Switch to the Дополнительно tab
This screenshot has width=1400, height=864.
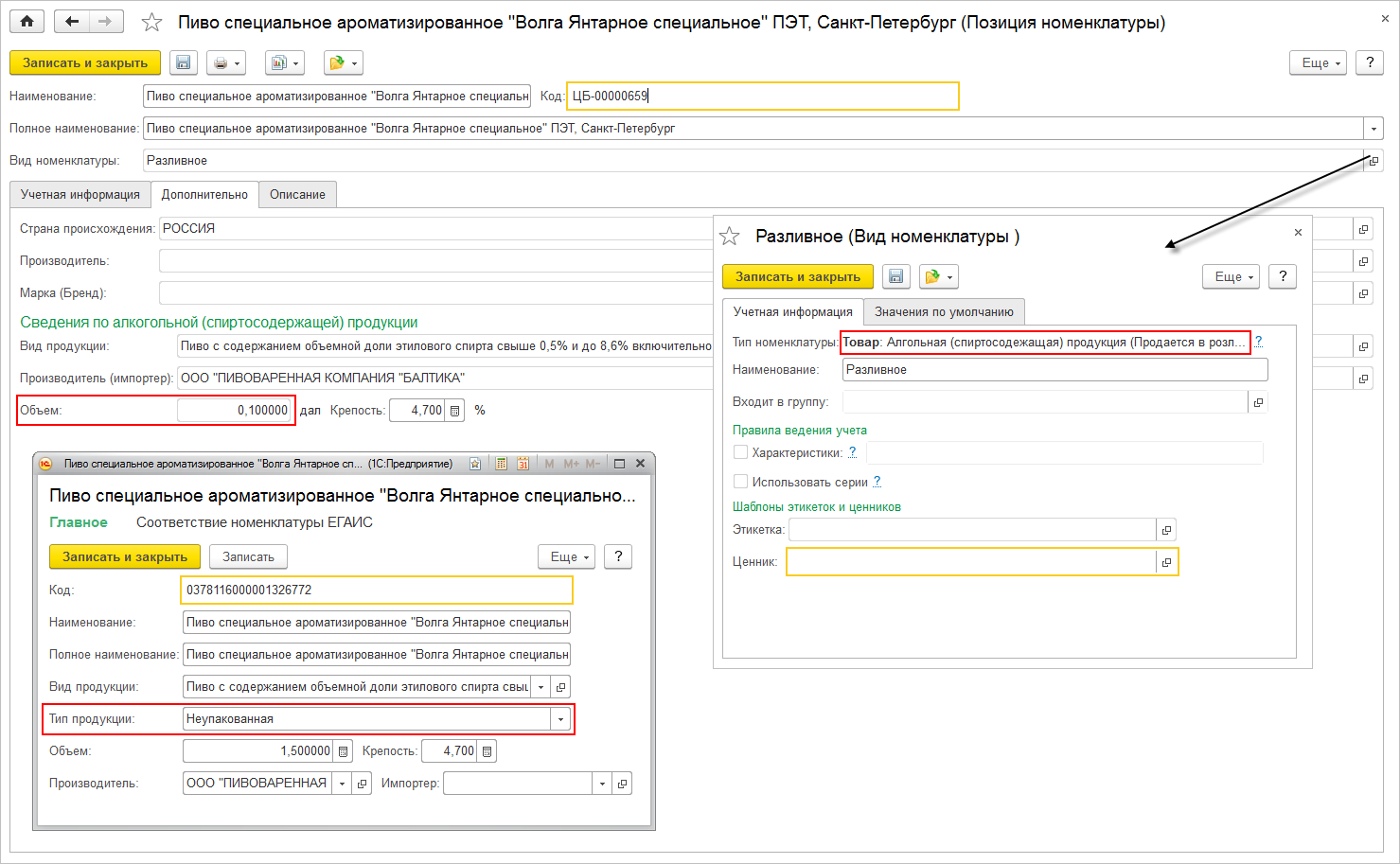(x=204, y=195)
